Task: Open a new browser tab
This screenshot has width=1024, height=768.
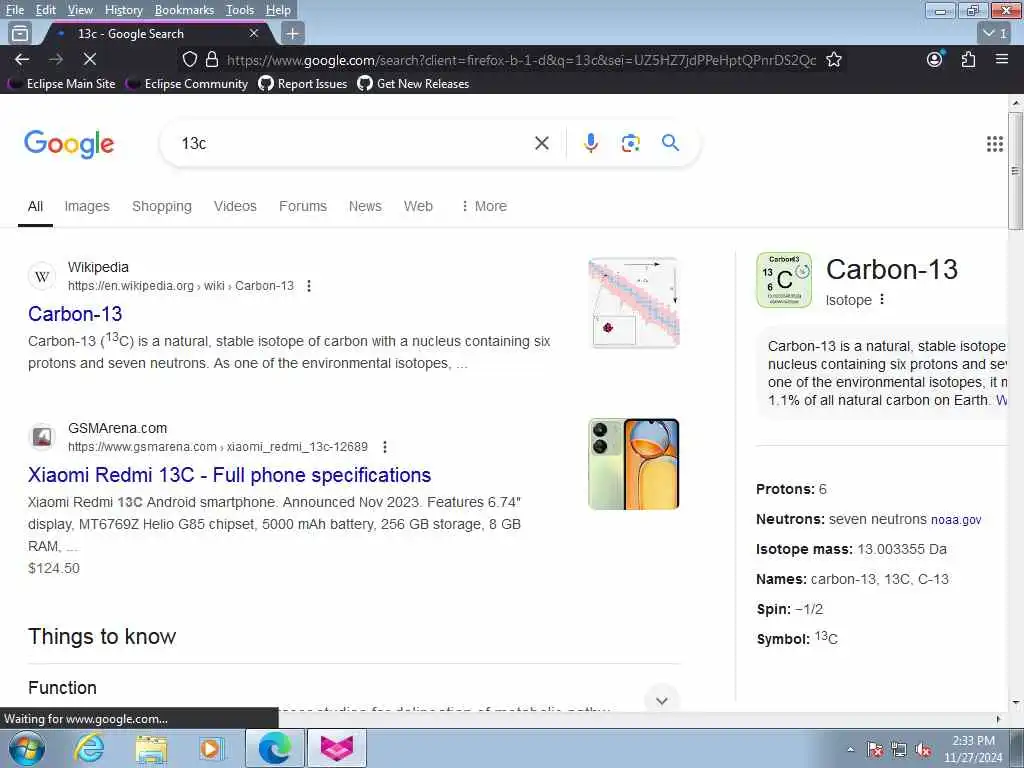Action: [292, 33]
